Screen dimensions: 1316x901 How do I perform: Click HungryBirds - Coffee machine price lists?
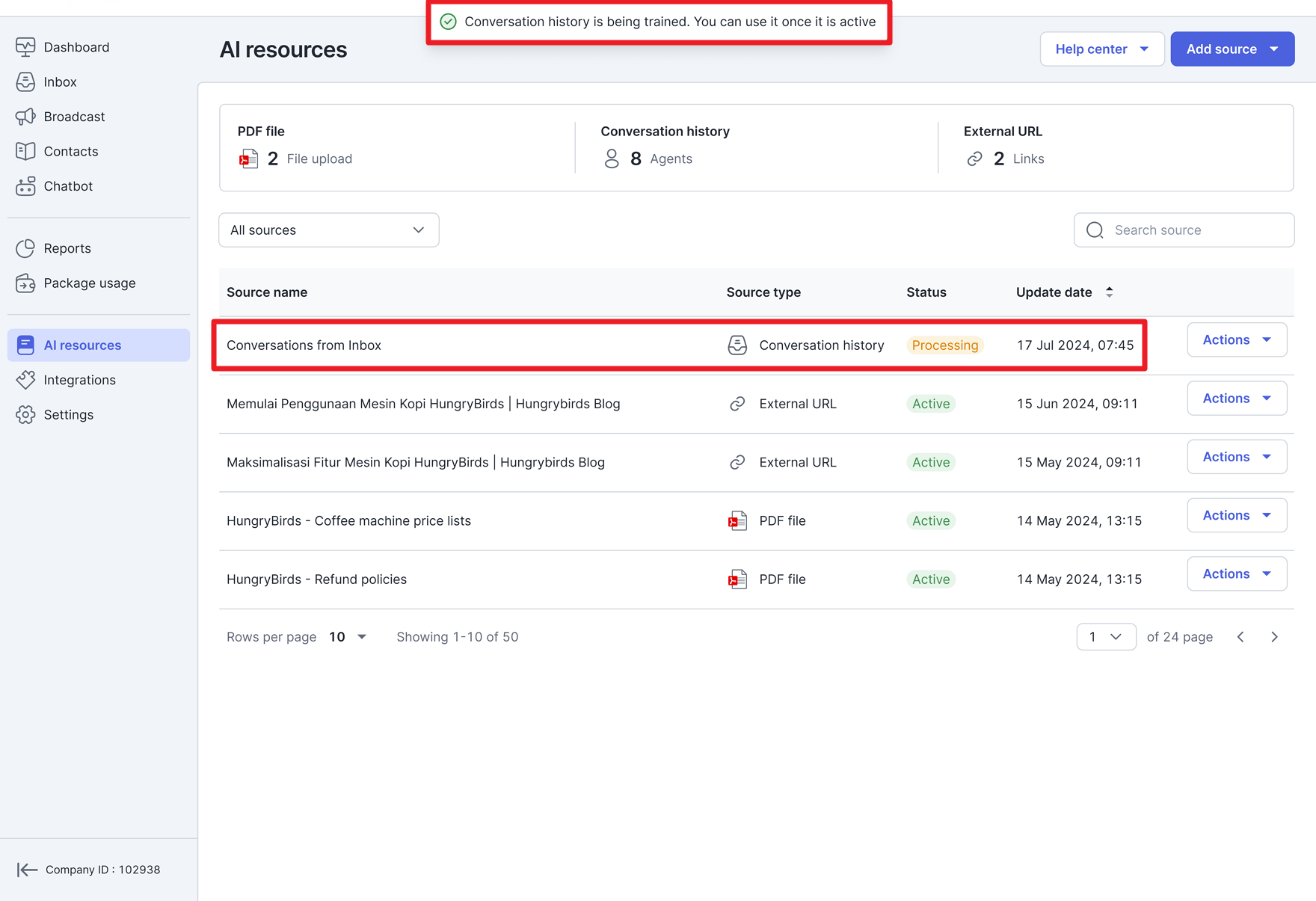point(348,521)
